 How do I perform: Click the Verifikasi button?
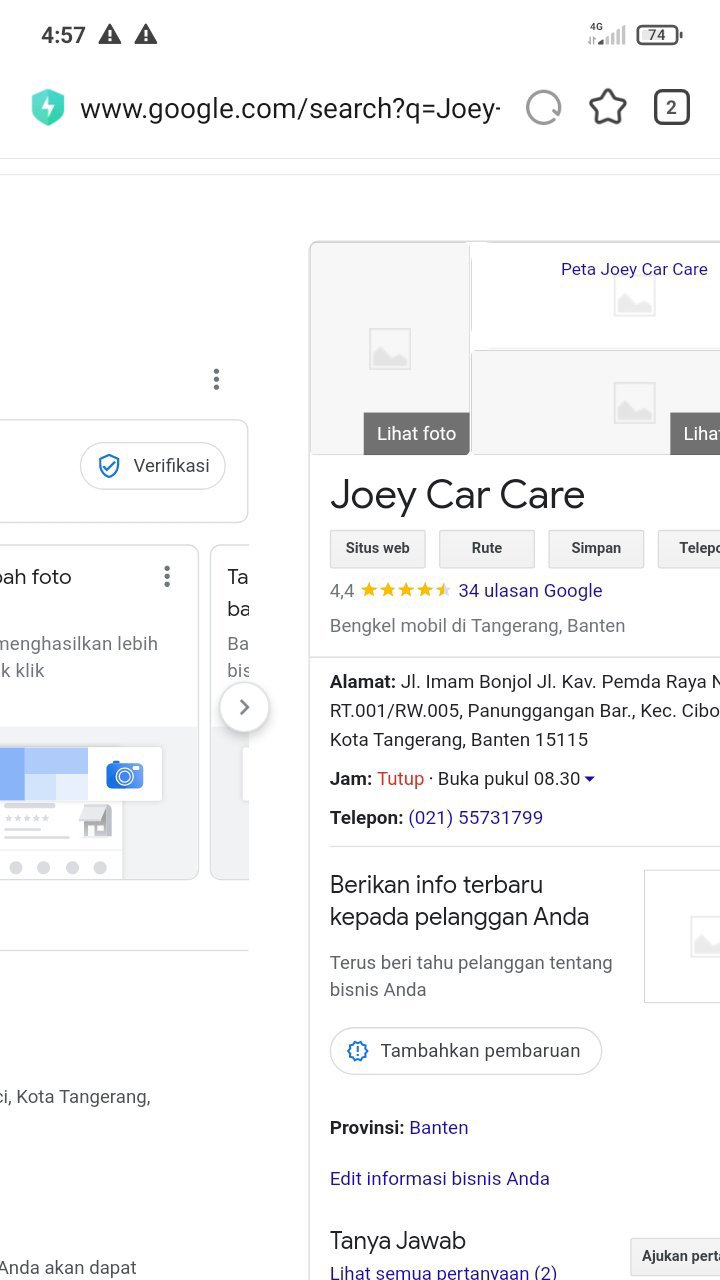click(x=153, y=466)
